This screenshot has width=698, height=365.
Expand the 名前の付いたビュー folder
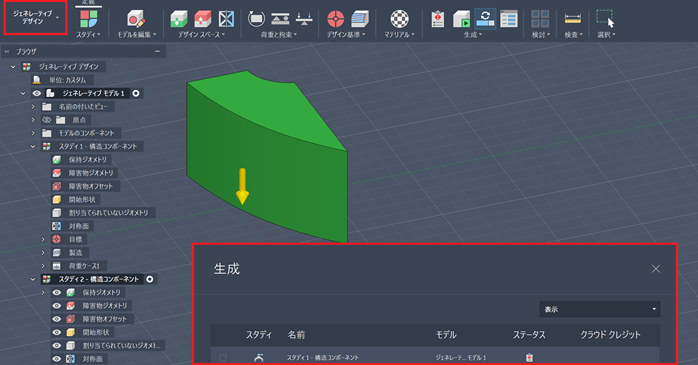pos(33,107)
